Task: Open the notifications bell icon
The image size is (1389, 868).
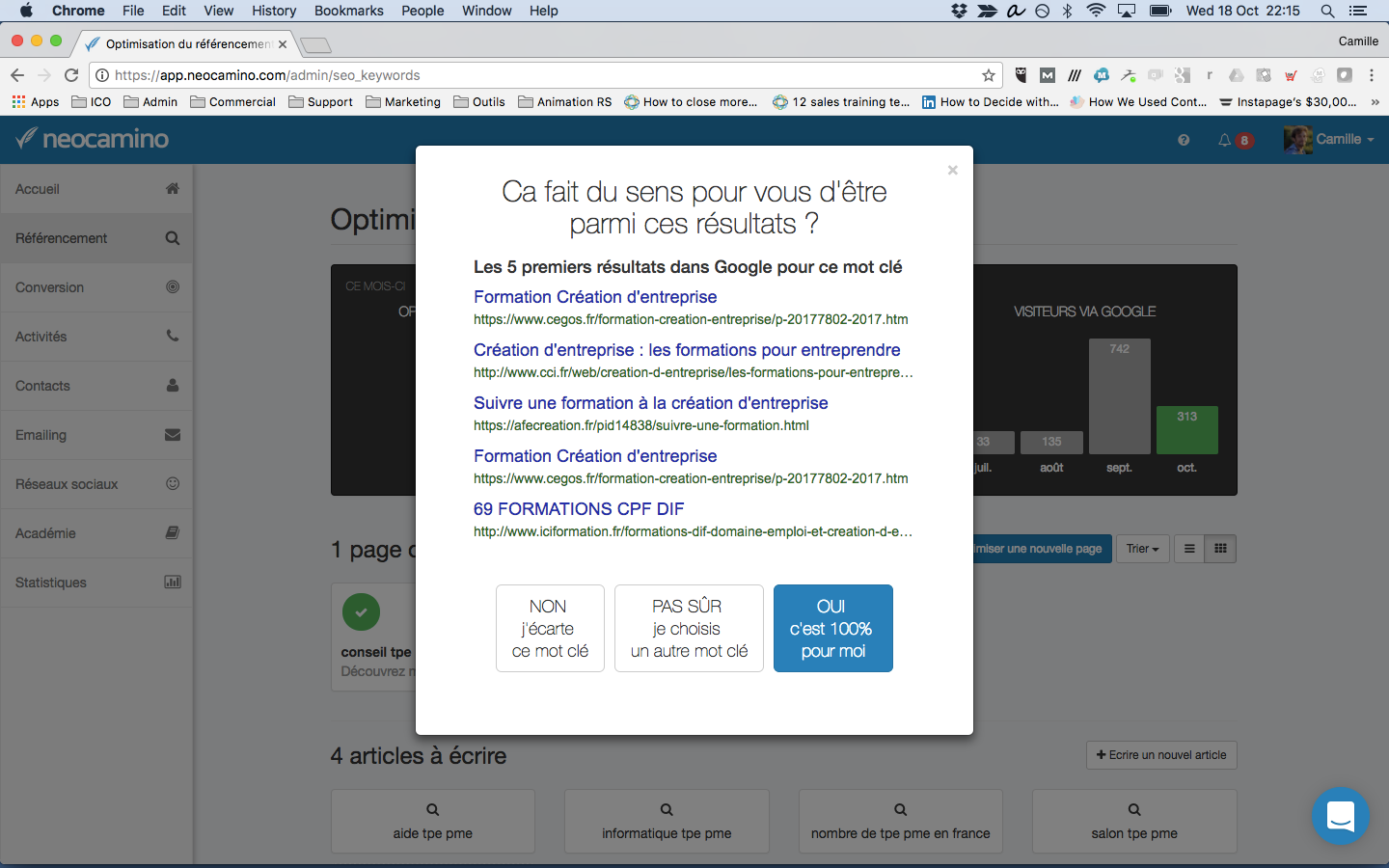Action: [1224, 140]
